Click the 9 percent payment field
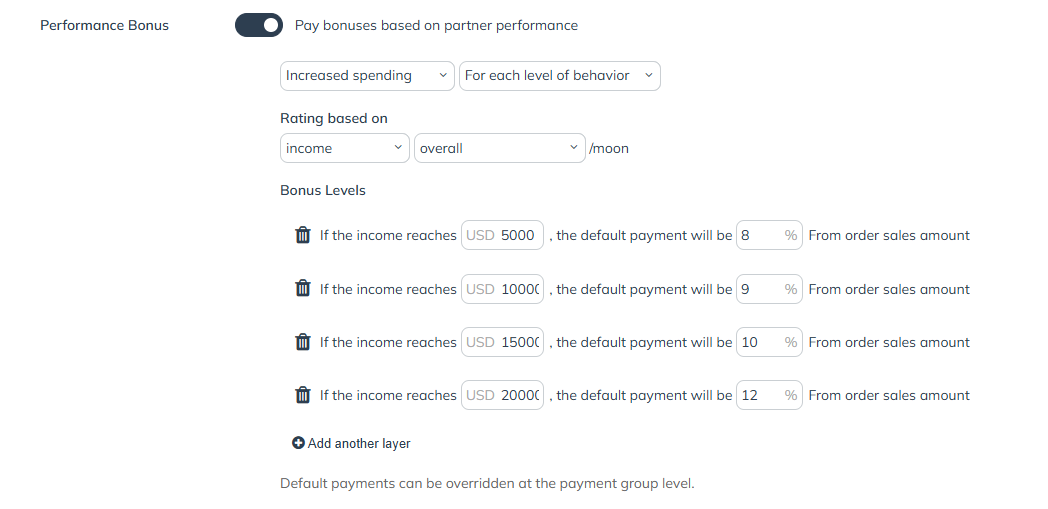Image resolution: width=1048 pixels, height=509 pixels. (769, 289)
